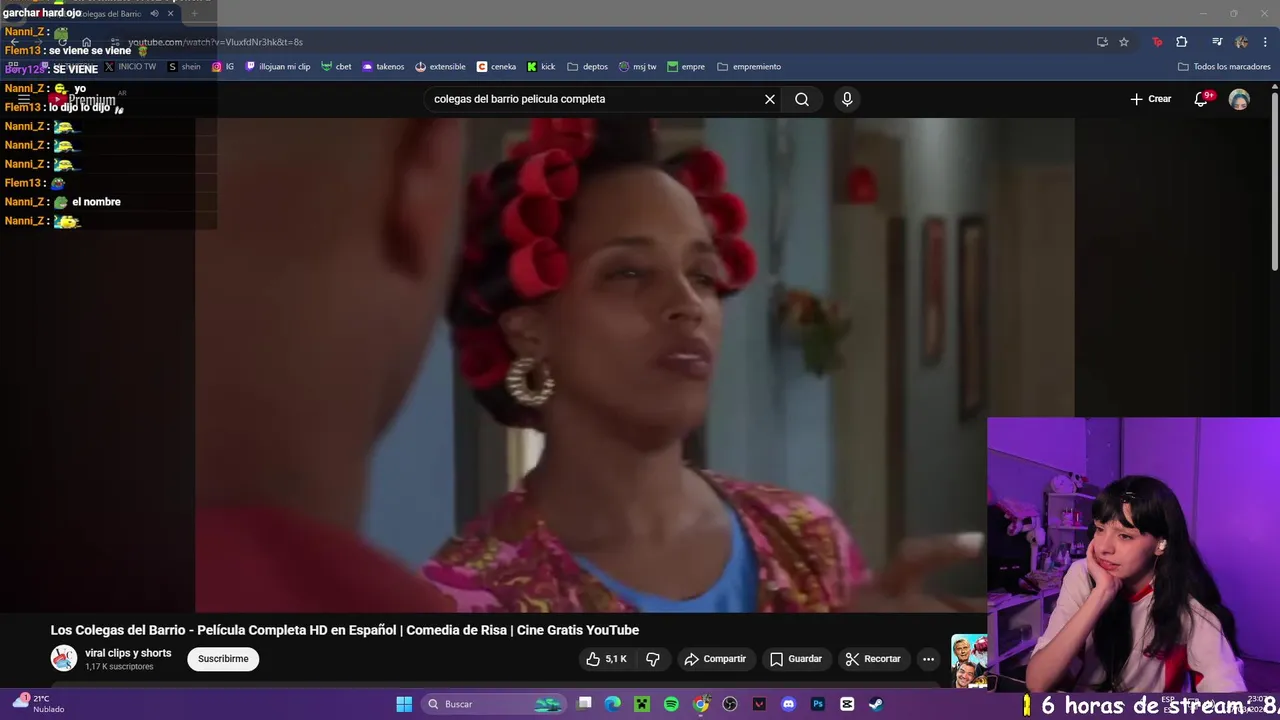Click the YouTube search magnifier button

(x=802, y=99)
